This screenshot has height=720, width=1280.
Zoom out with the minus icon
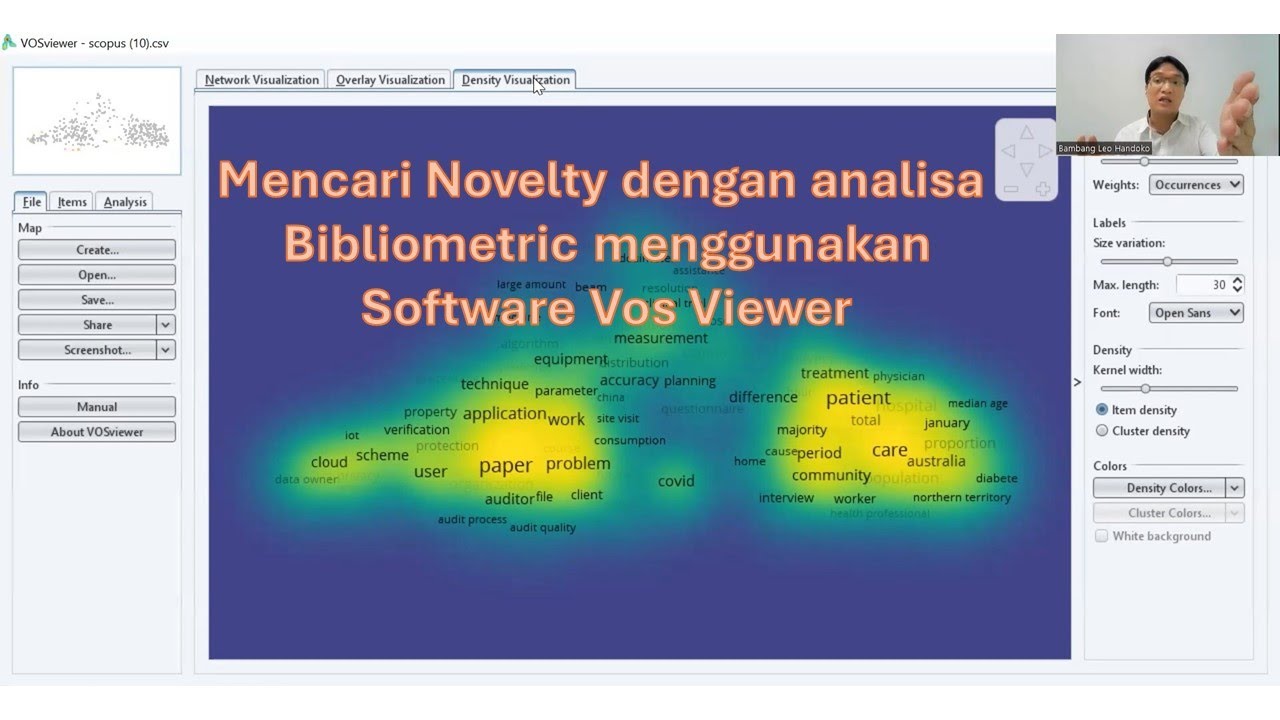click(x=1011, y=189)
